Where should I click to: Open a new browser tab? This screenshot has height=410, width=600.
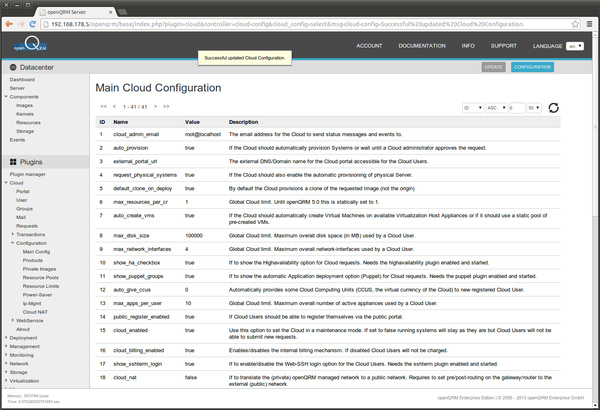coord(122,12)
